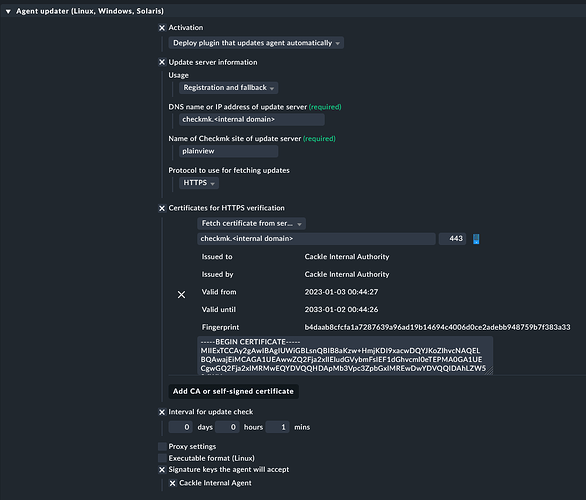Uncheck the Activation option
Image resolution: width=586 pixels, height=500 pixels.
point(162,28)
